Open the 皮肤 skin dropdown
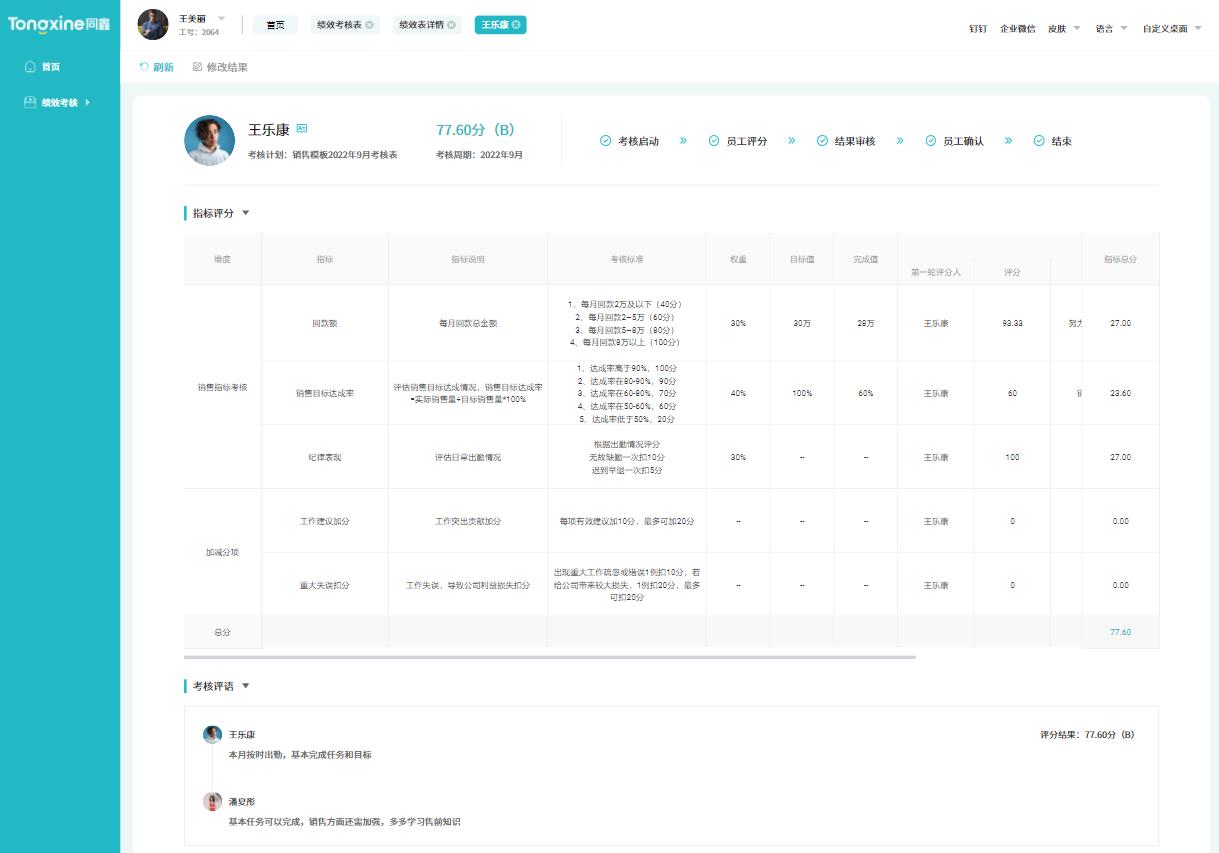The image size is (1219, 853). (x=1076, y=28)
